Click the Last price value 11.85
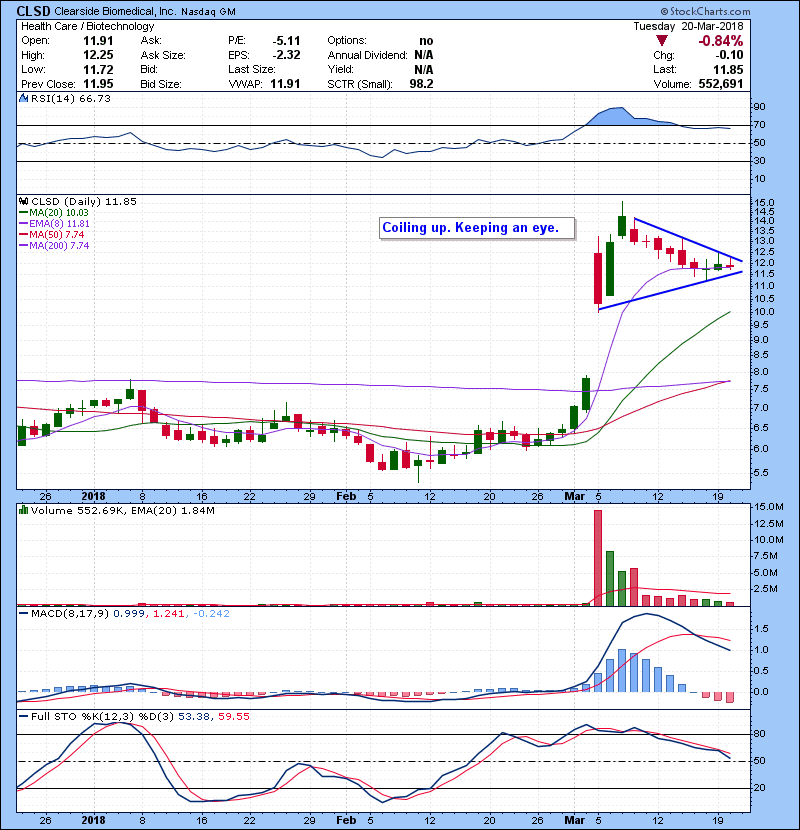This screenshot has height=830, width=800. (728, 69)
